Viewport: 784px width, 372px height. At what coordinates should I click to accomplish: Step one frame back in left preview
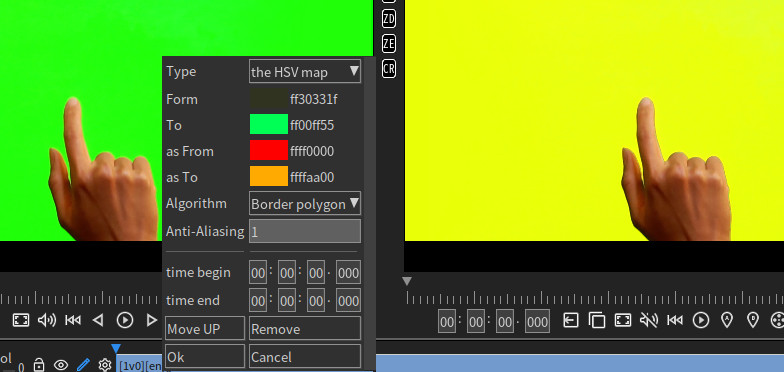[98, 320]
